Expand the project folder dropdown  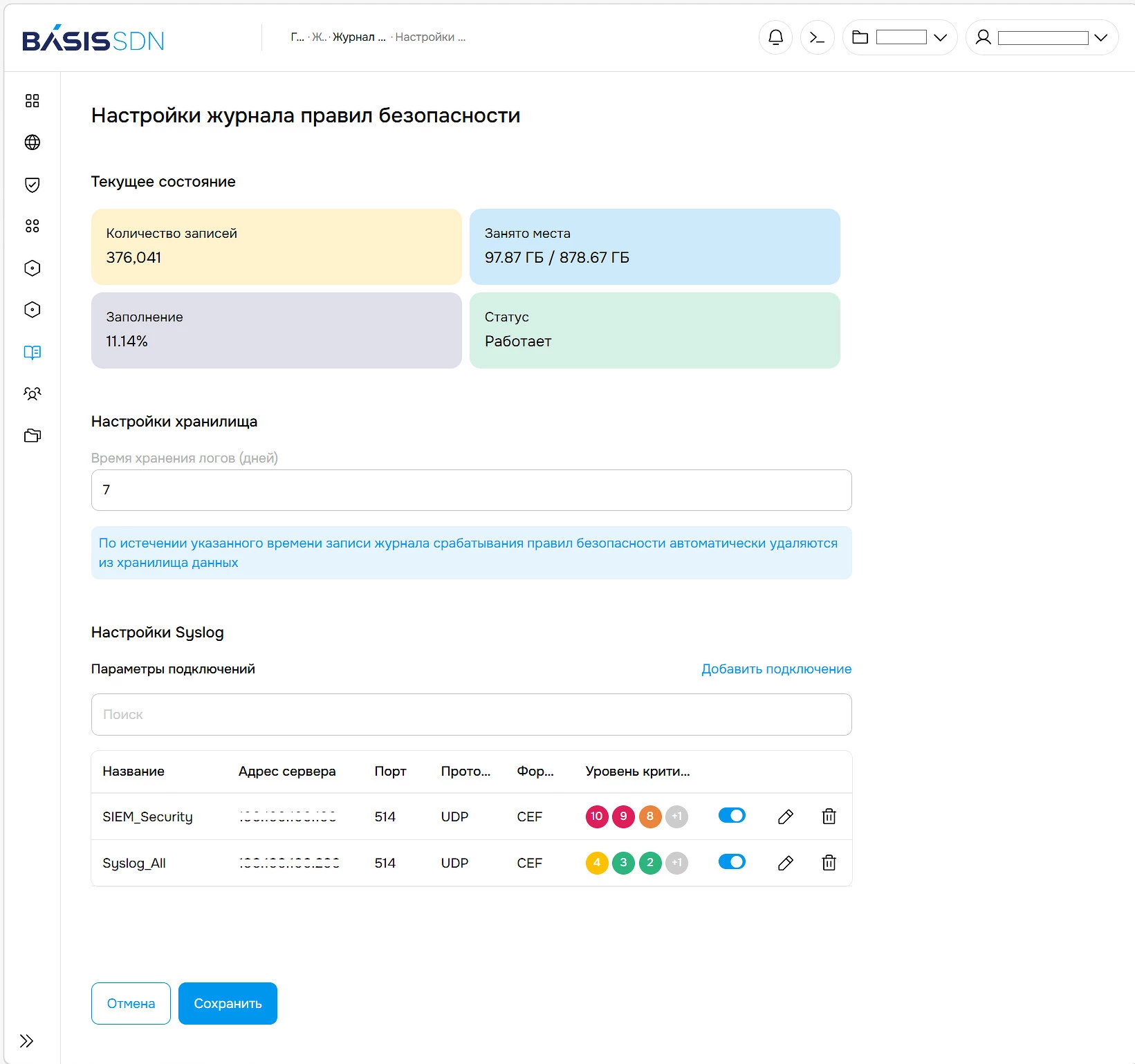pyautogui.click(x=900, y=37)
